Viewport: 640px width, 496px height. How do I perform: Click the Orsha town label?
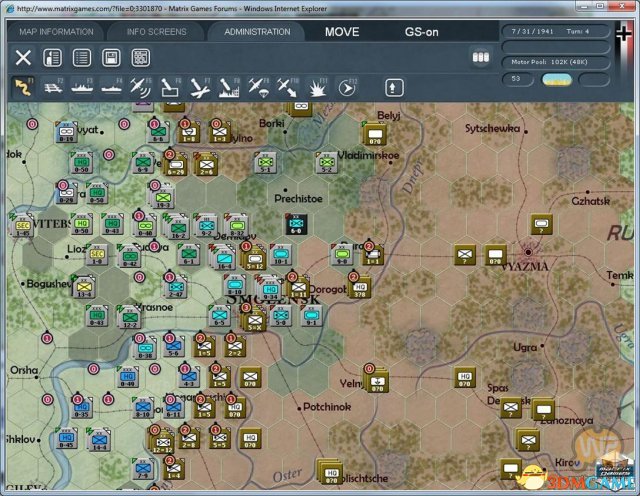(x=24, y=370)
